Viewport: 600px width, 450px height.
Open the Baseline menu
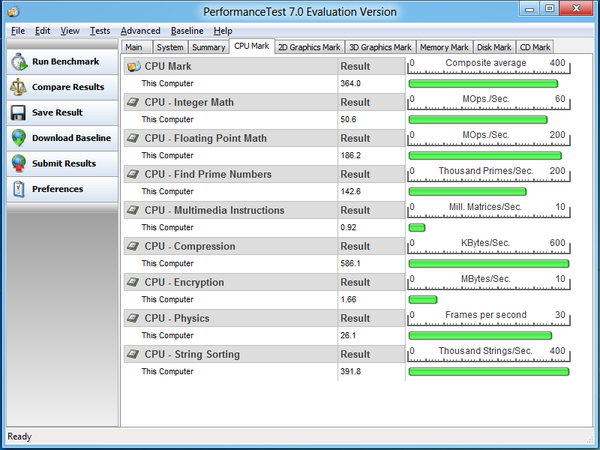(x=187, y=31)
